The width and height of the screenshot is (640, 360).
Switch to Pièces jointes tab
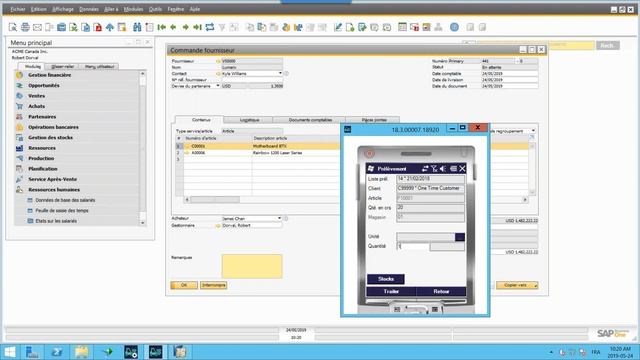coord(374,120)
